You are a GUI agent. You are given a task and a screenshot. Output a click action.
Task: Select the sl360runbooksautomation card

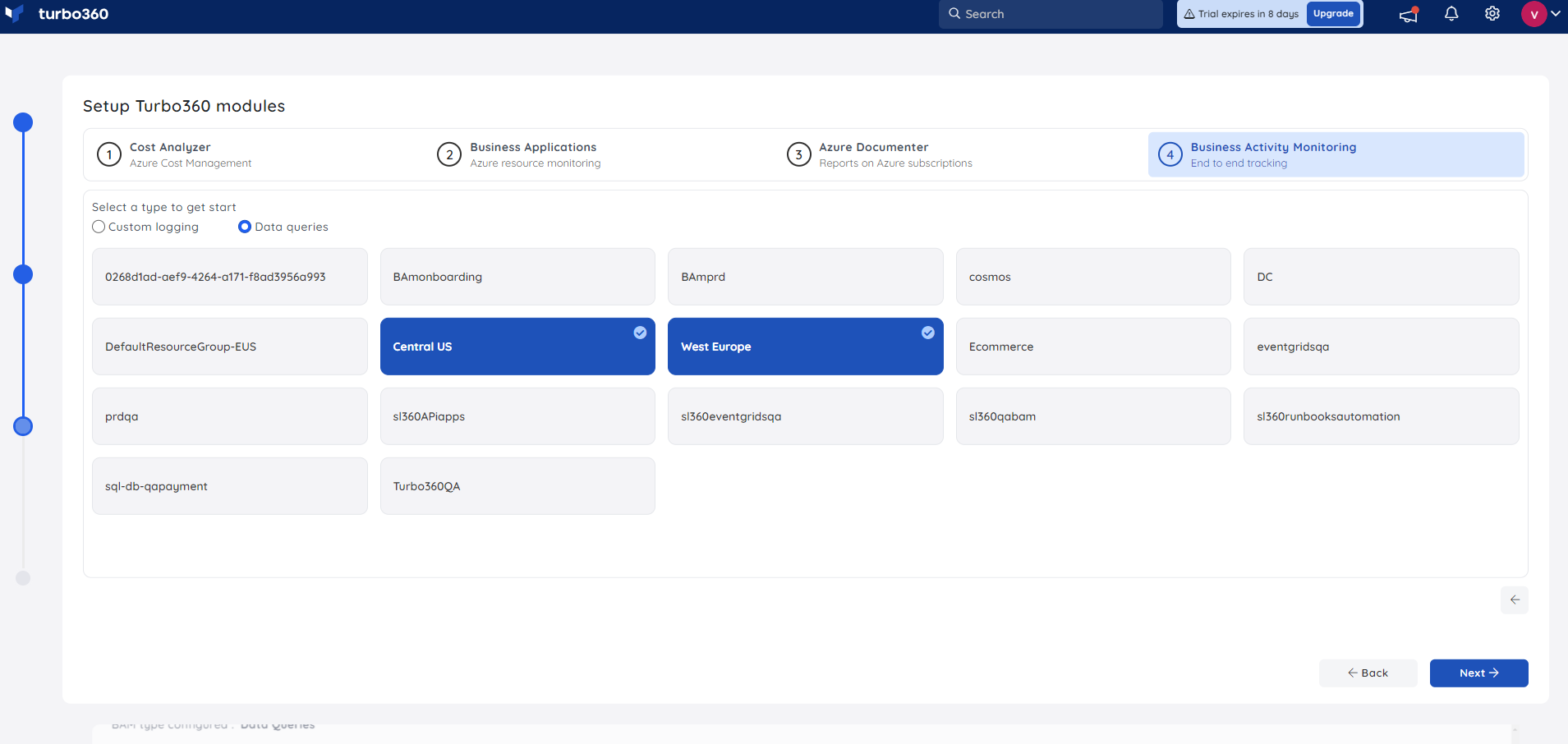click(x=1382, y=416)
